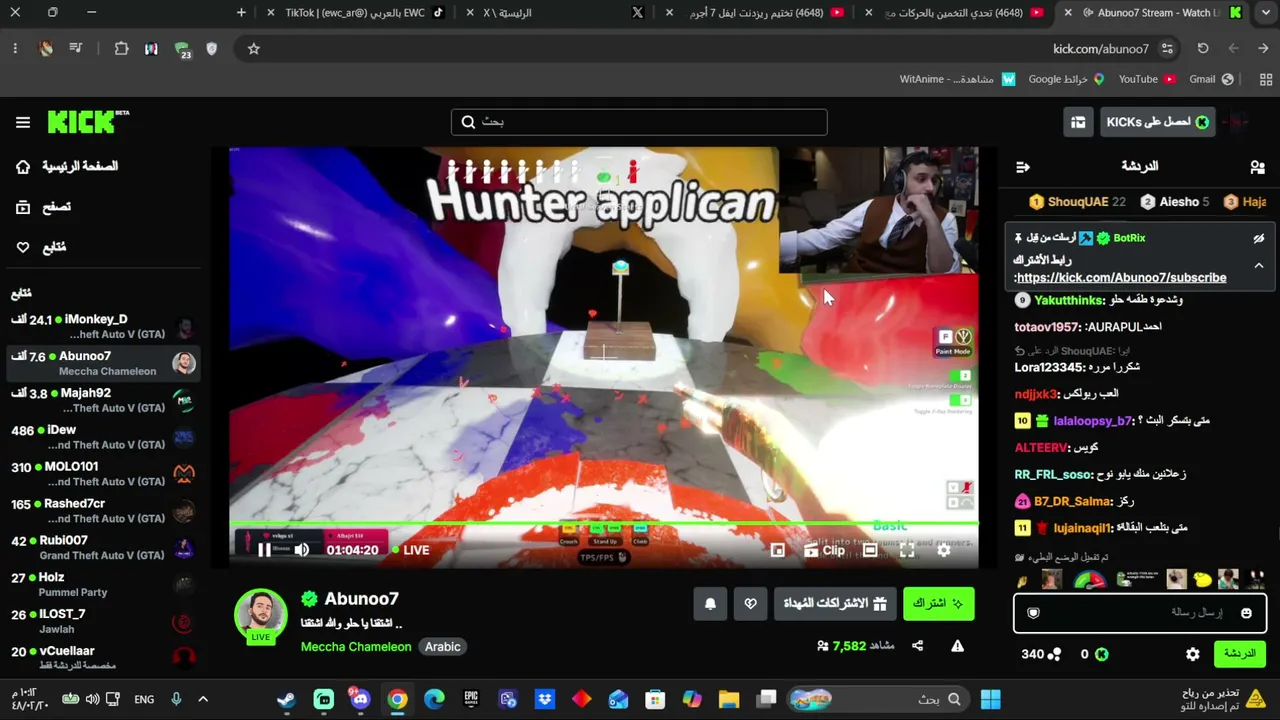This screenshot has height=720, width=1280.
Task: Subscribe with the green subscribe button
Action: pyautogui.click(x=938, y=604)
